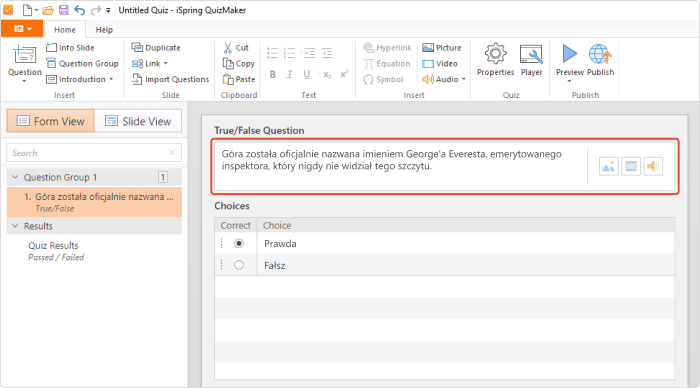Insert a Picture from the ribbon
700x388 pixels.
[442, 47]
